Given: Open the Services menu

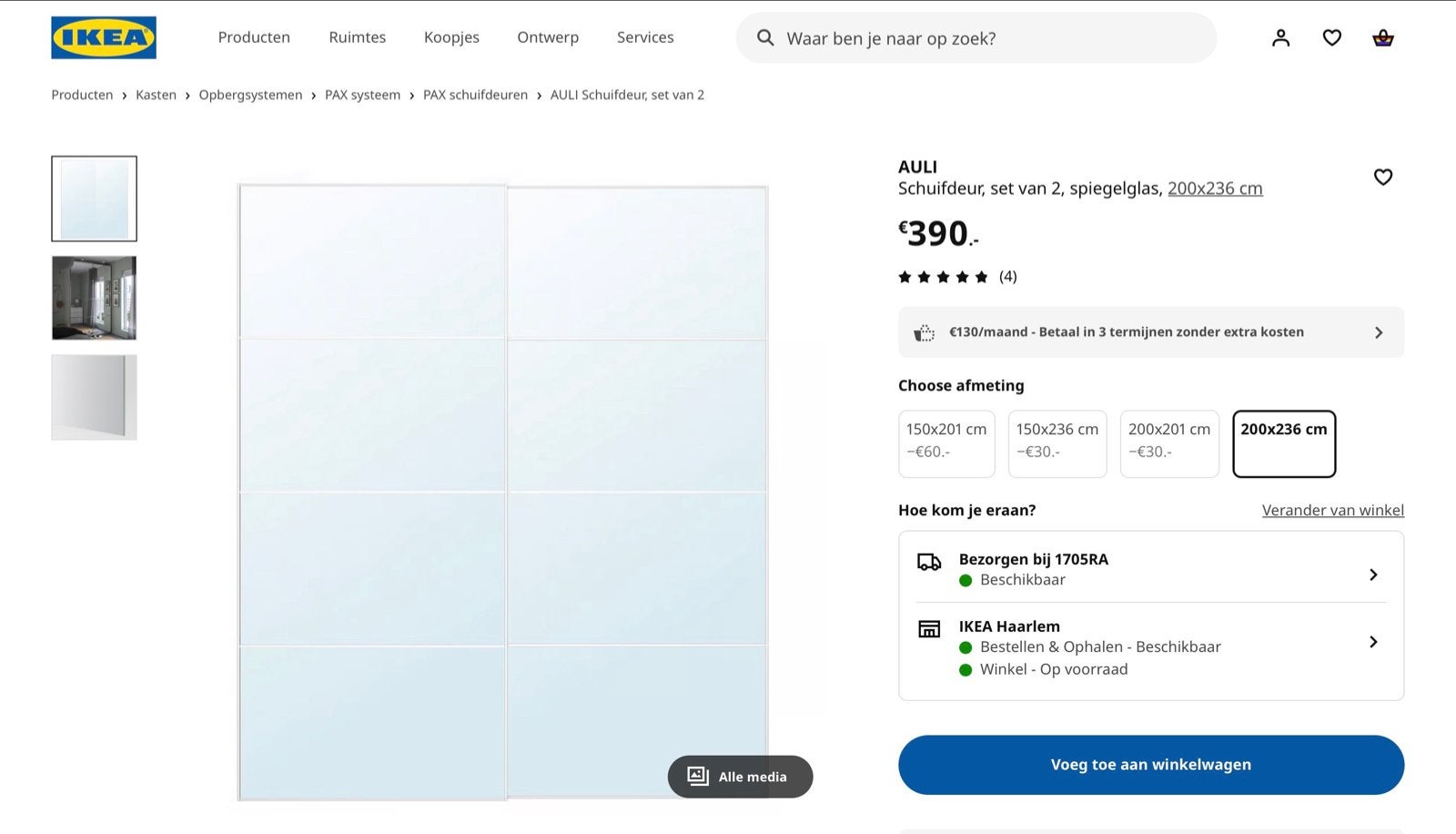Looking at the screenshot, I should (645, 37).
